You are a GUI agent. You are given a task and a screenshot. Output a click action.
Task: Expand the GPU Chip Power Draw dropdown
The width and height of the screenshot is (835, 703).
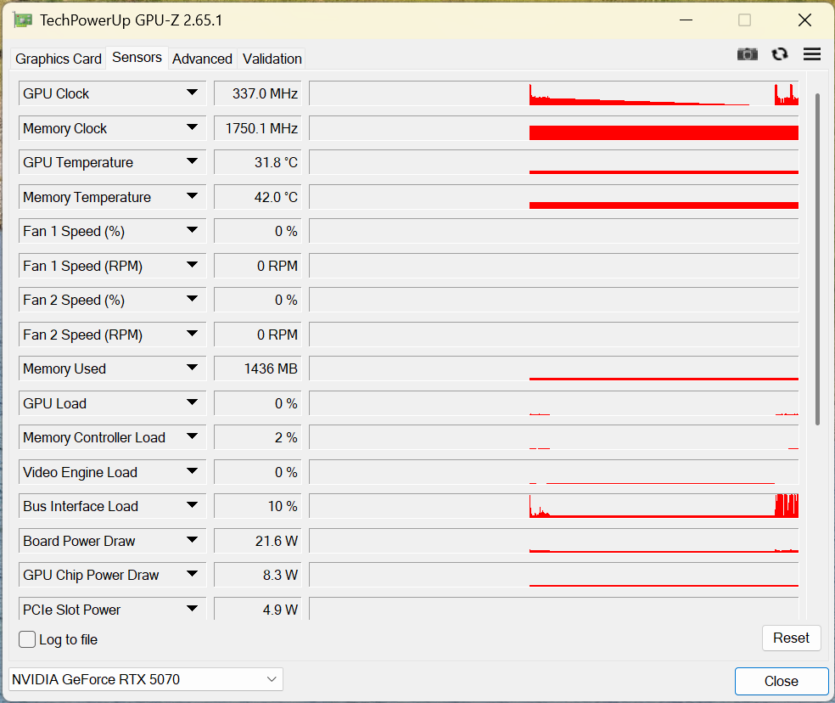click(192, 574)
